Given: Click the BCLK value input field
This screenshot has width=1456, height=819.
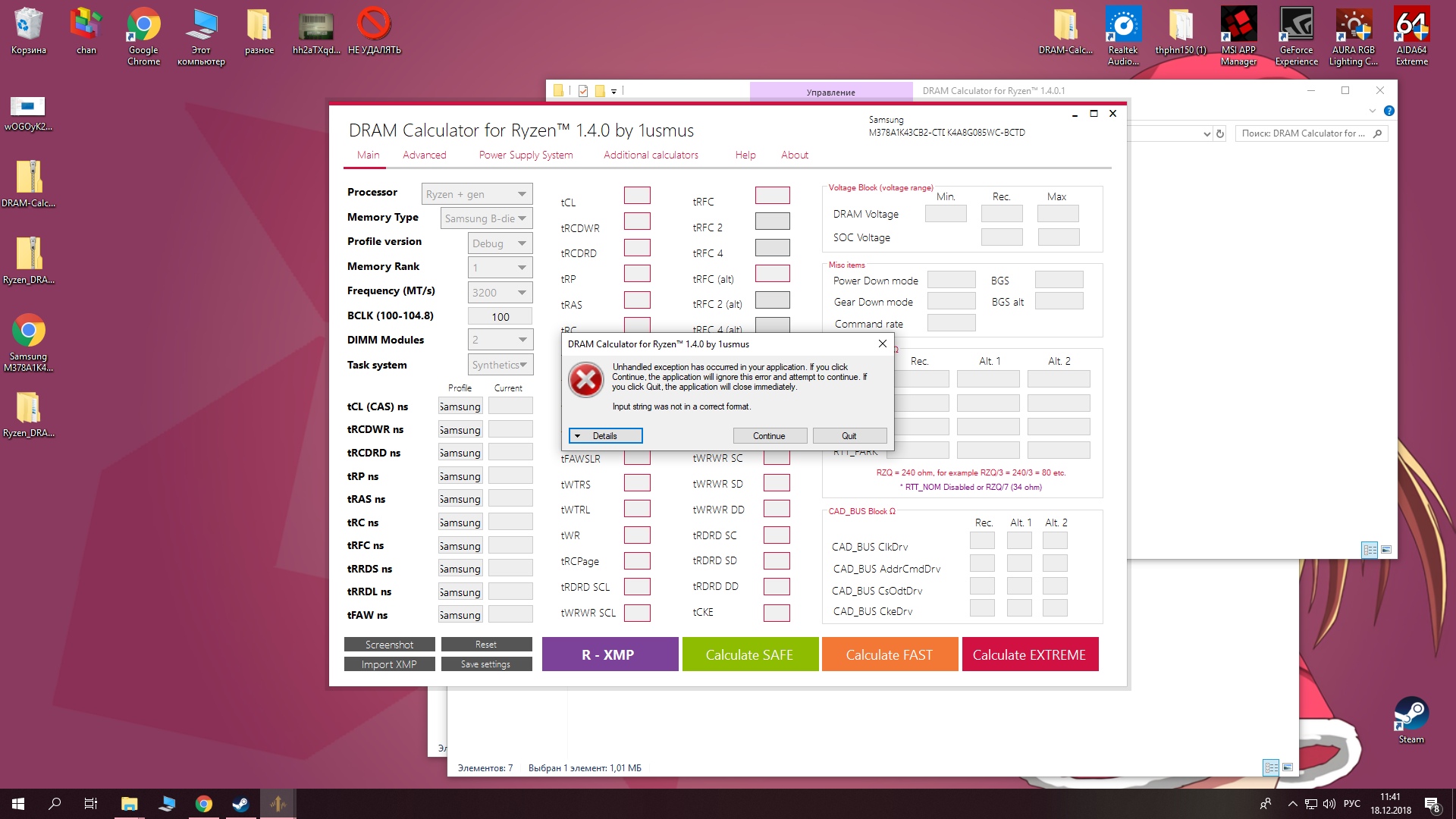Looking at the screenshot, I should click(500, 317).
